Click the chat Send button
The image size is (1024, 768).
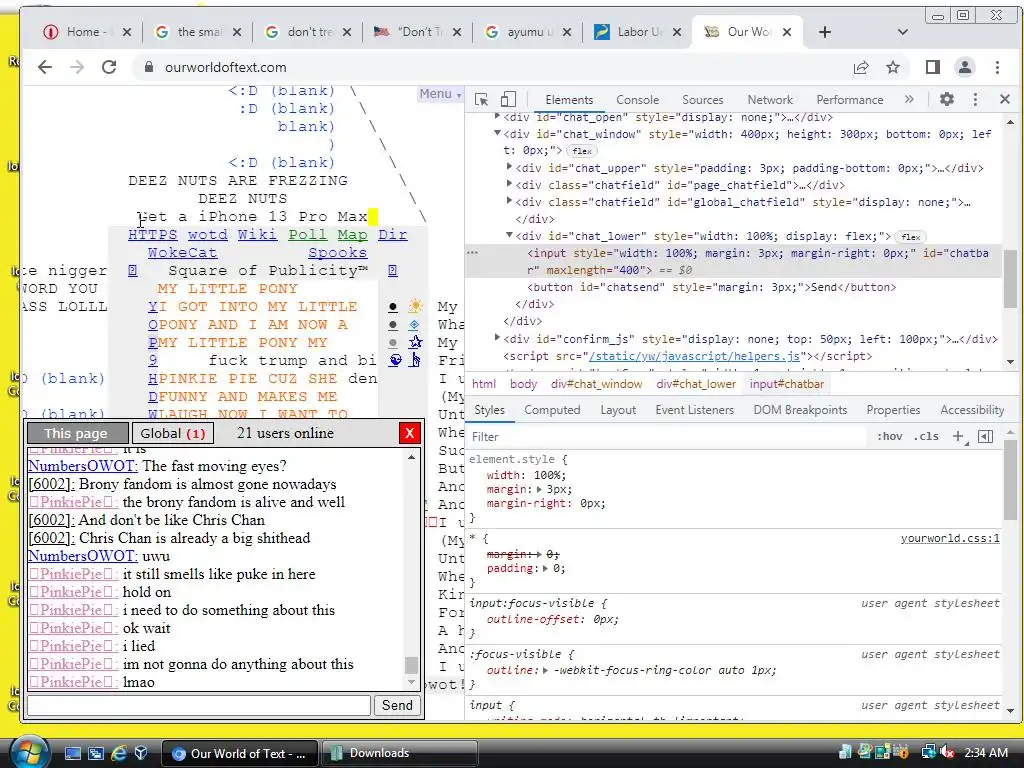(397, 705)
